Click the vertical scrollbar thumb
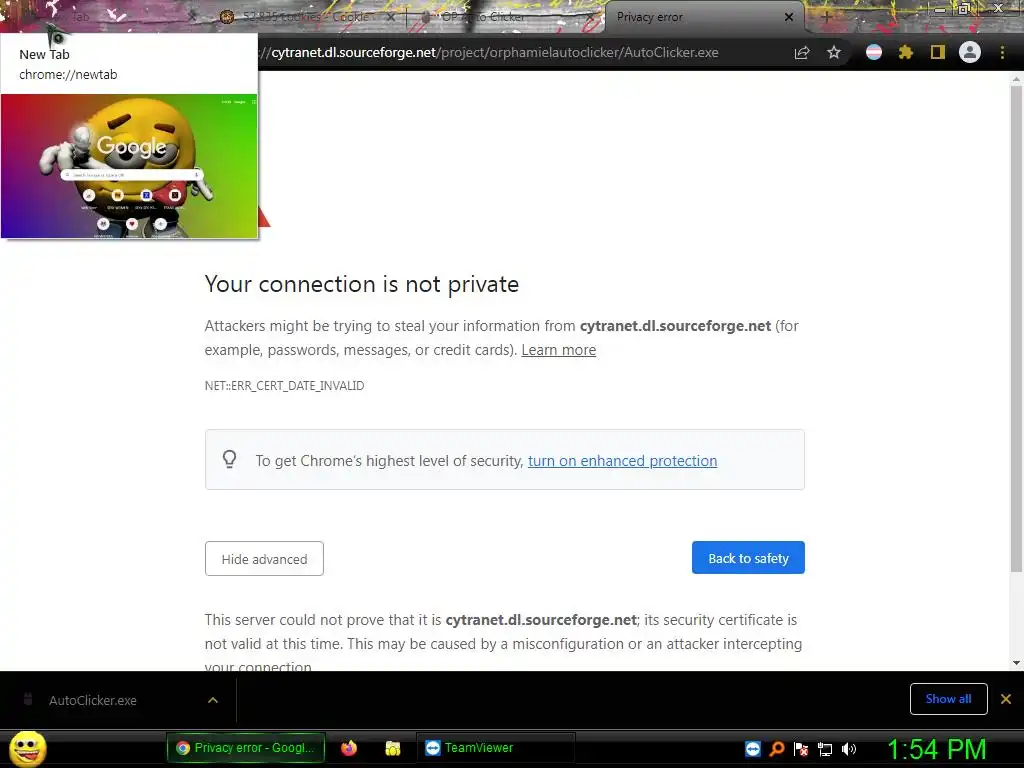The image size is (1024, 768). pyautogui.click(x=1016, y=328)
